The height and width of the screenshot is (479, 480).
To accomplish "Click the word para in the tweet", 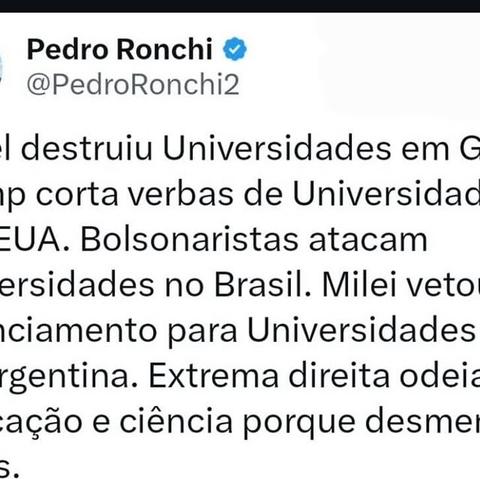I will coord(202,333).
